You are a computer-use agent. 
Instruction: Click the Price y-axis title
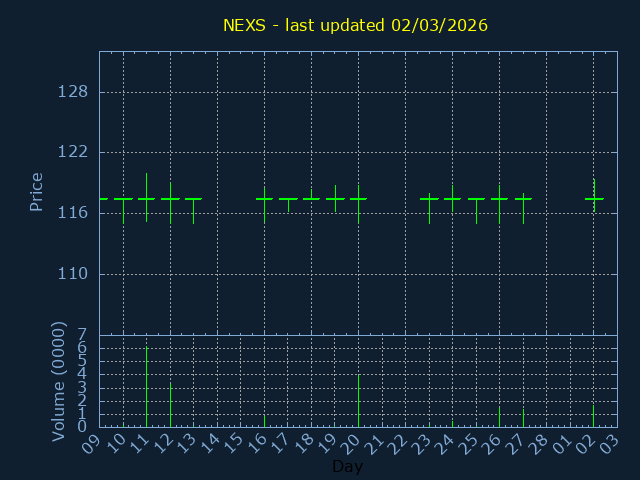[37, 192]
